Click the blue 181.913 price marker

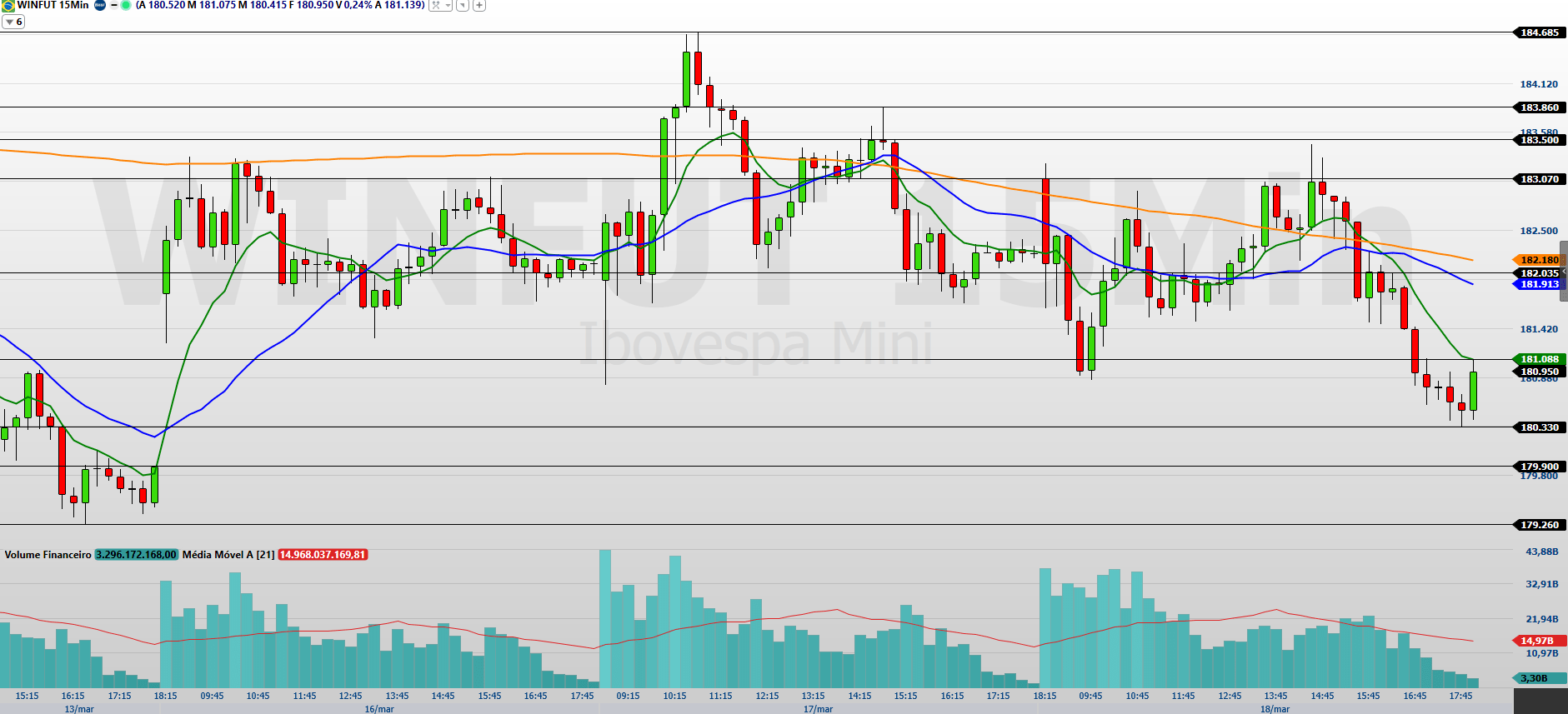(x=1538, y=284)
